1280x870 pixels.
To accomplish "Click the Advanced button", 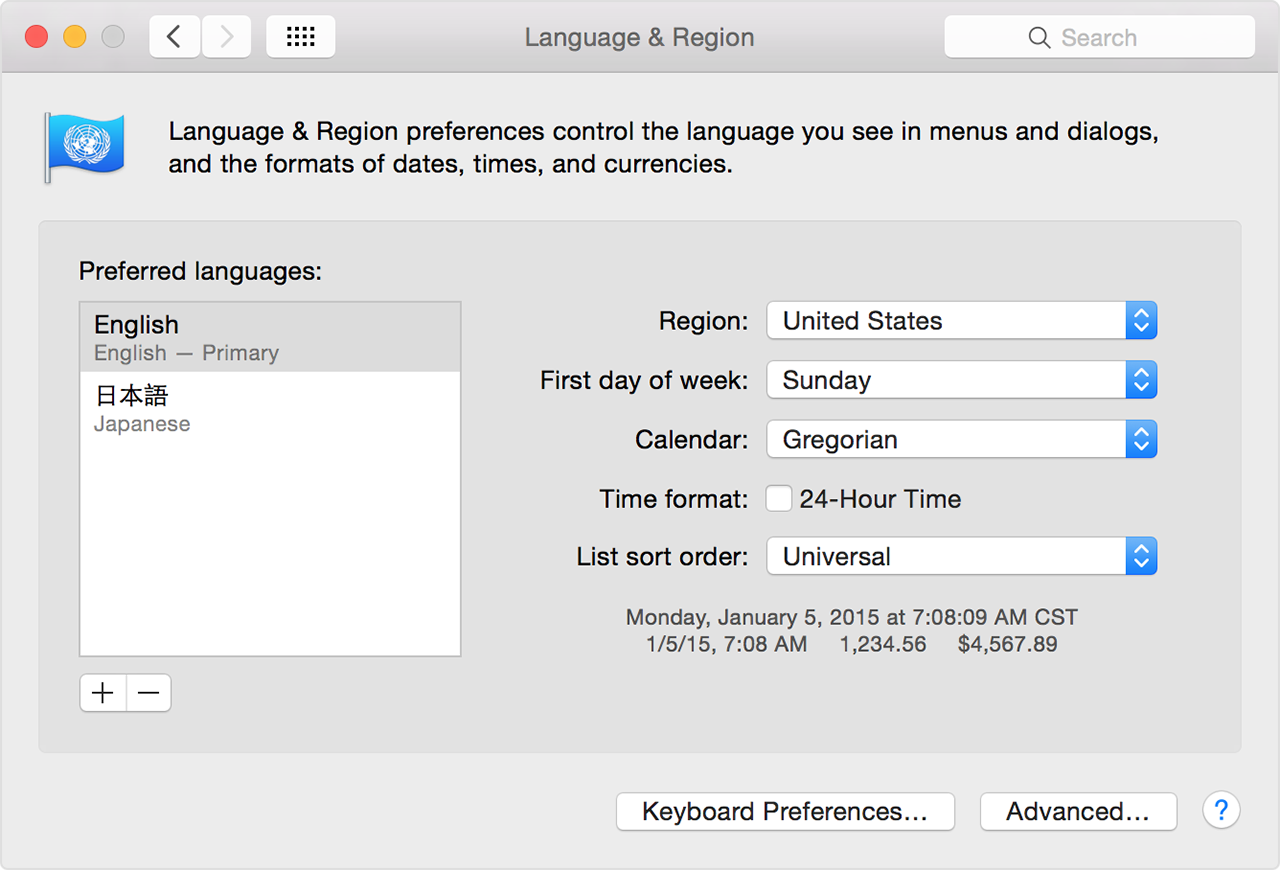I will click(x=1077, y=811).
